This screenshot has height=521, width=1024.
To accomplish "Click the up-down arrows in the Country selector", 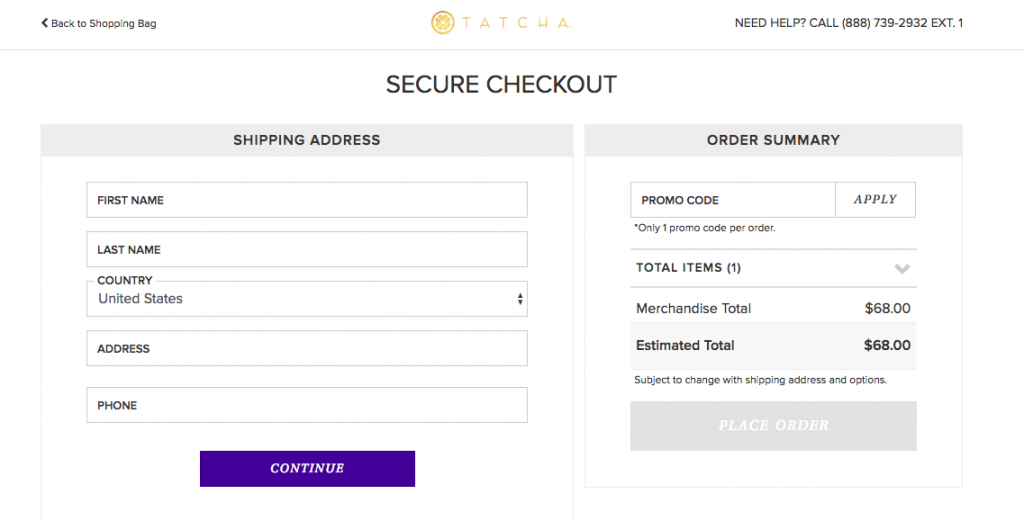I will pos(519,299).
